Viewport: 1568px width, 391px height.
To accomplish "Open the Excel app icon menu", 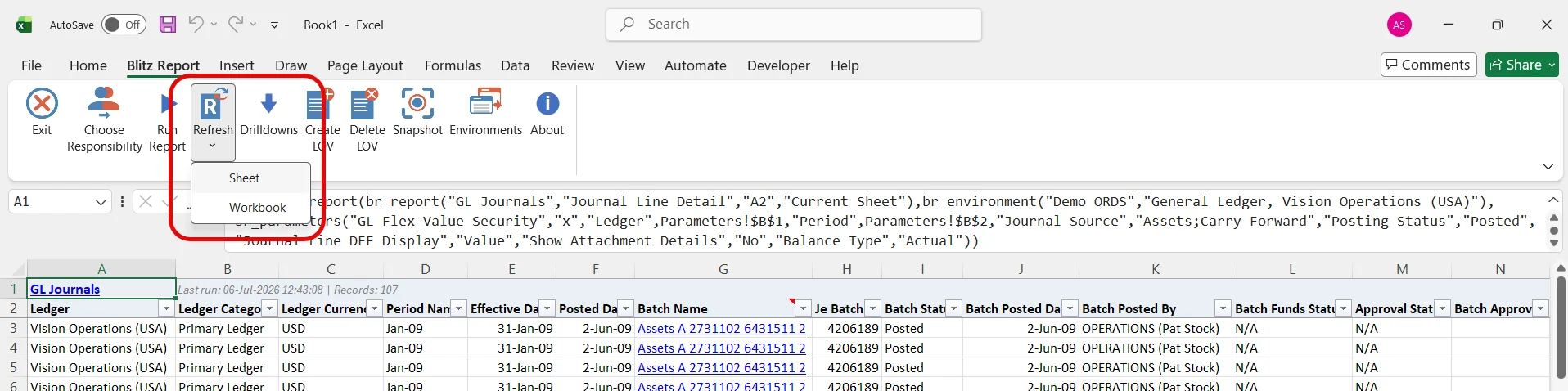I will pos(25,25).
